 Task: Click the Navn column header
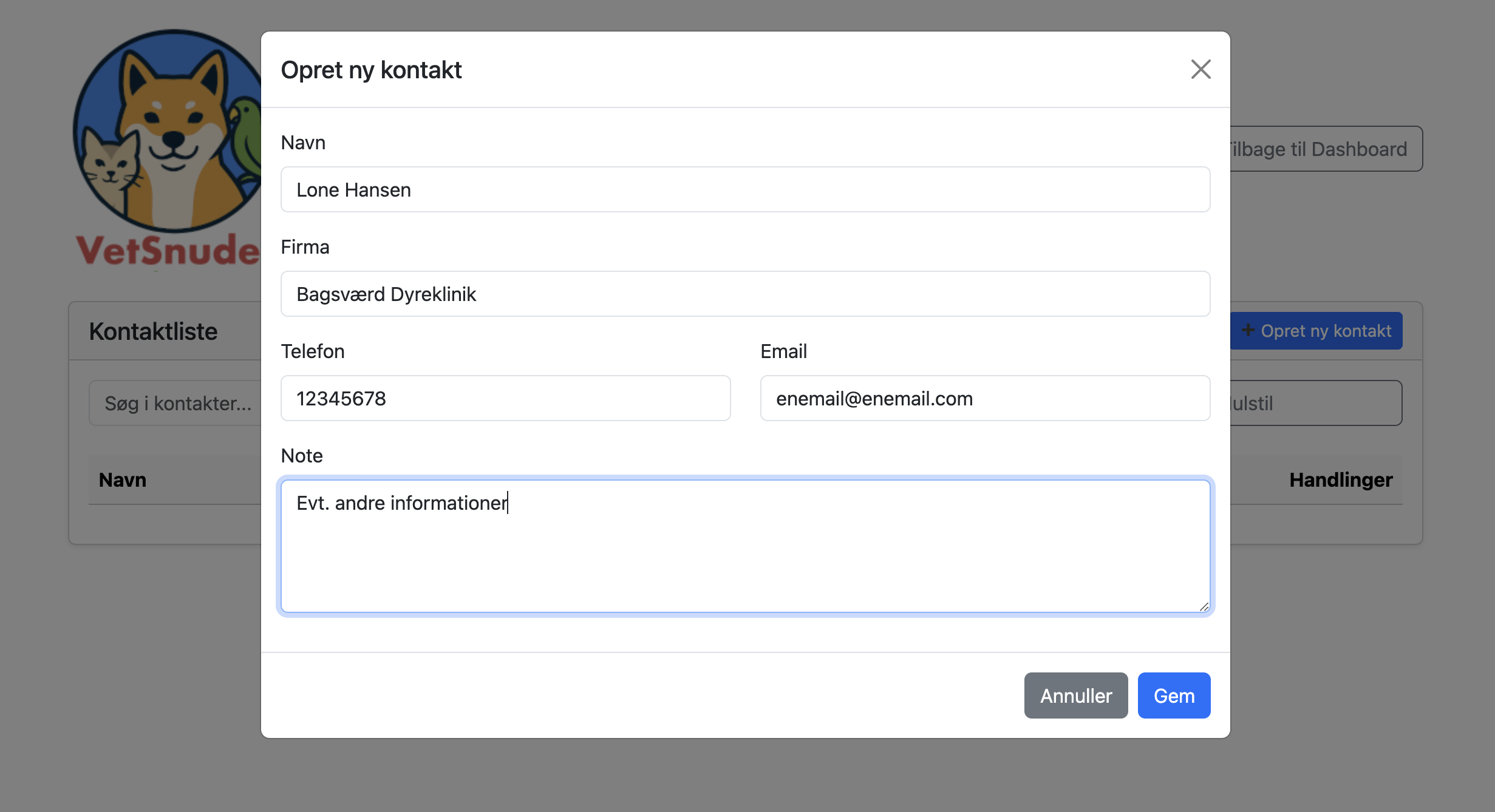[123, 479]
